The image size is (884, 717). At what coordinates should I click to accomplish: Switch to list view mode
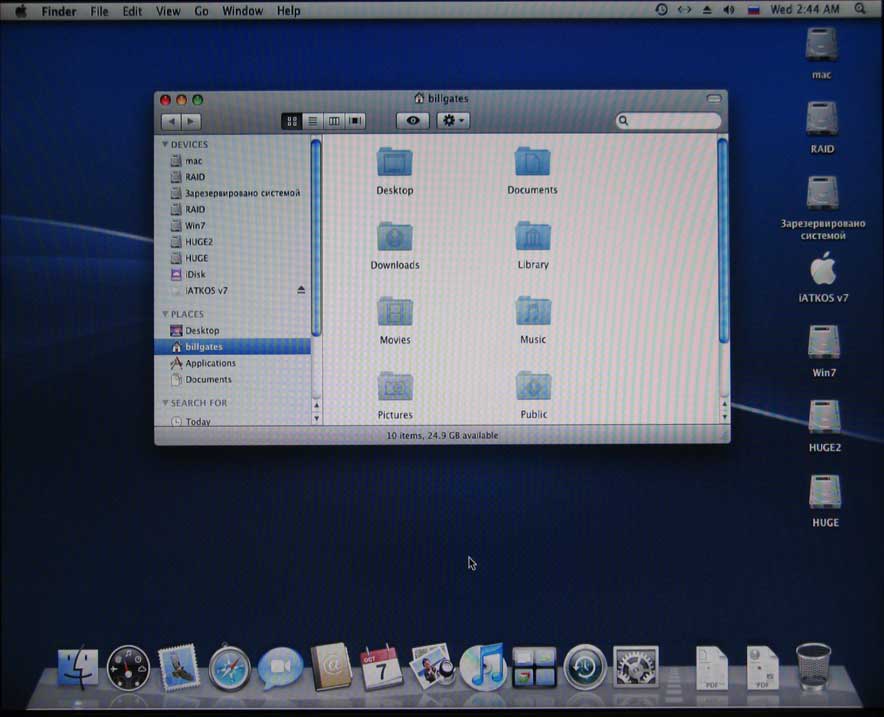coord(313,121)
